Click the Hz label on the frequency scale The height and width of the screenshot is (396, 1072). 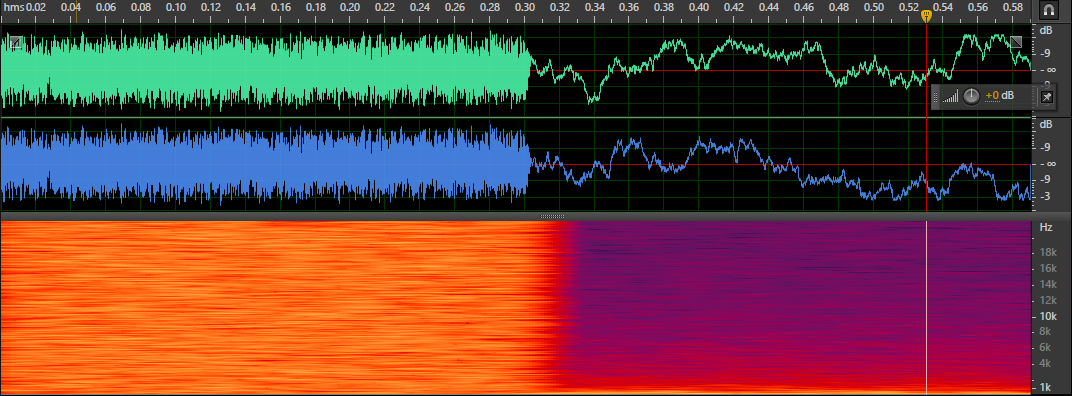tap(1046, 227)
